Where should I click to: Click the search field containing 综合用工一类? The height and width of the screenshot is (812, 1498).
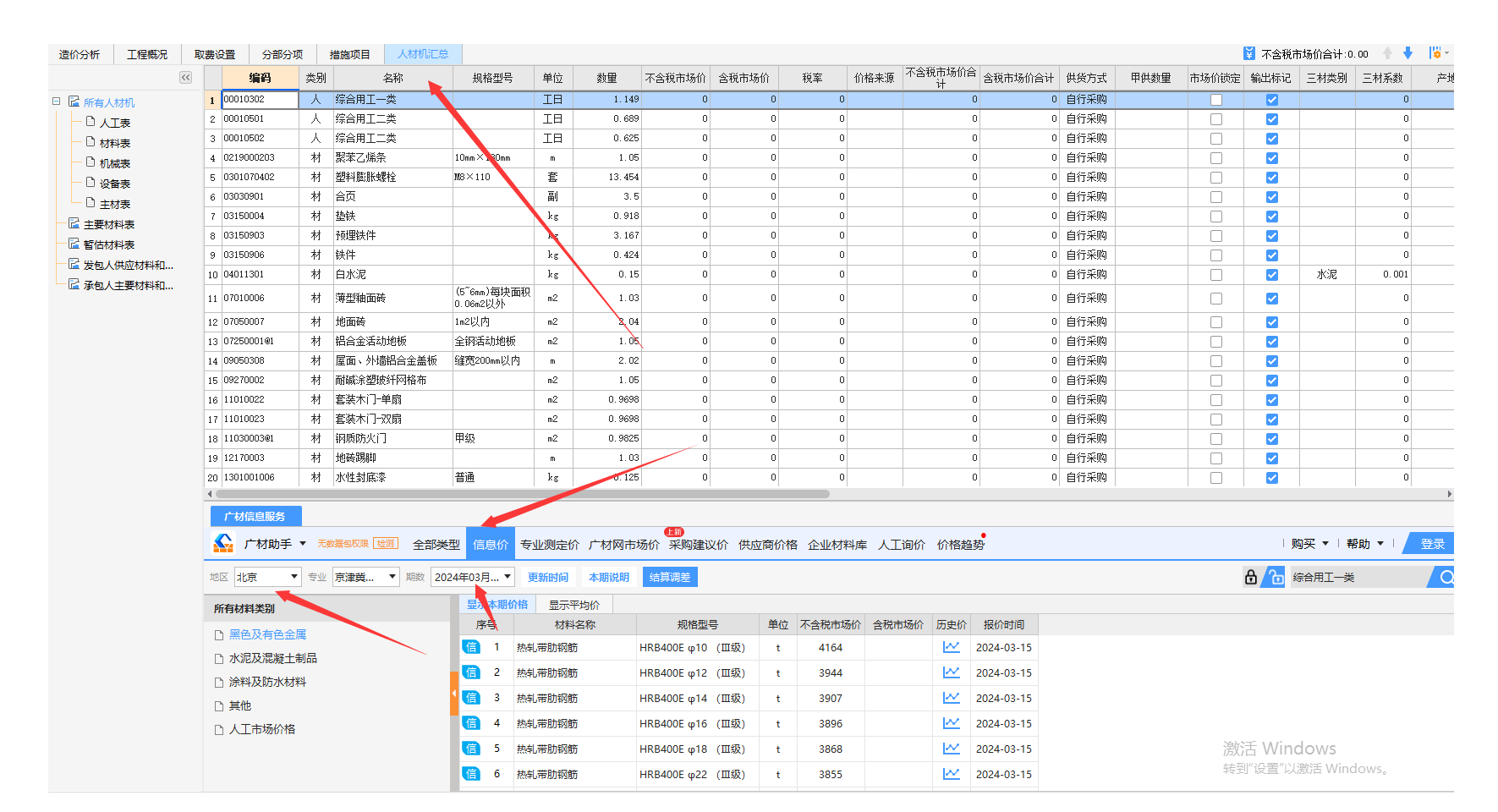click(x=1358, y=578)
